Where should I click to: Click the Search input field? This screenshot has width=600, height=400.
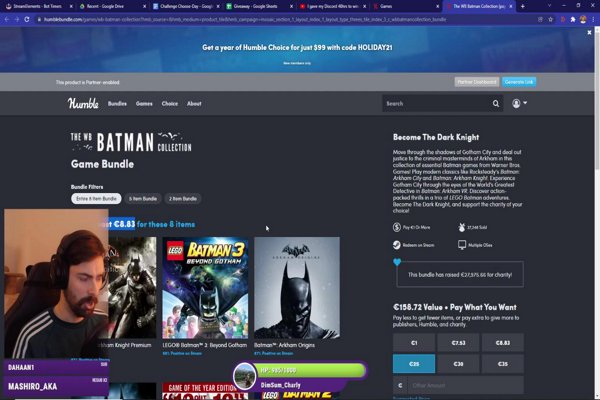click(436, 103)
